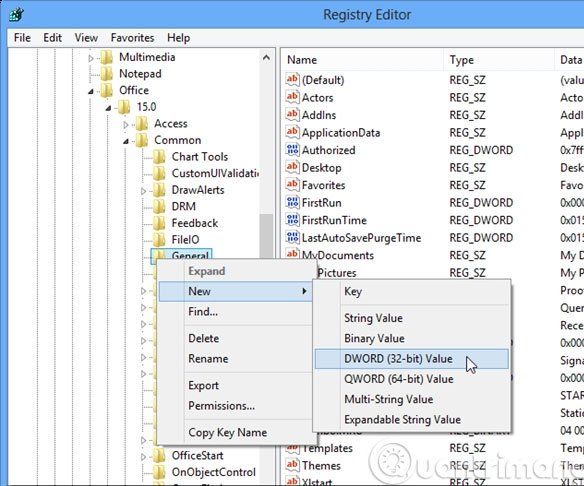Select the Authorized DWORD value icon

click(292, 150)
